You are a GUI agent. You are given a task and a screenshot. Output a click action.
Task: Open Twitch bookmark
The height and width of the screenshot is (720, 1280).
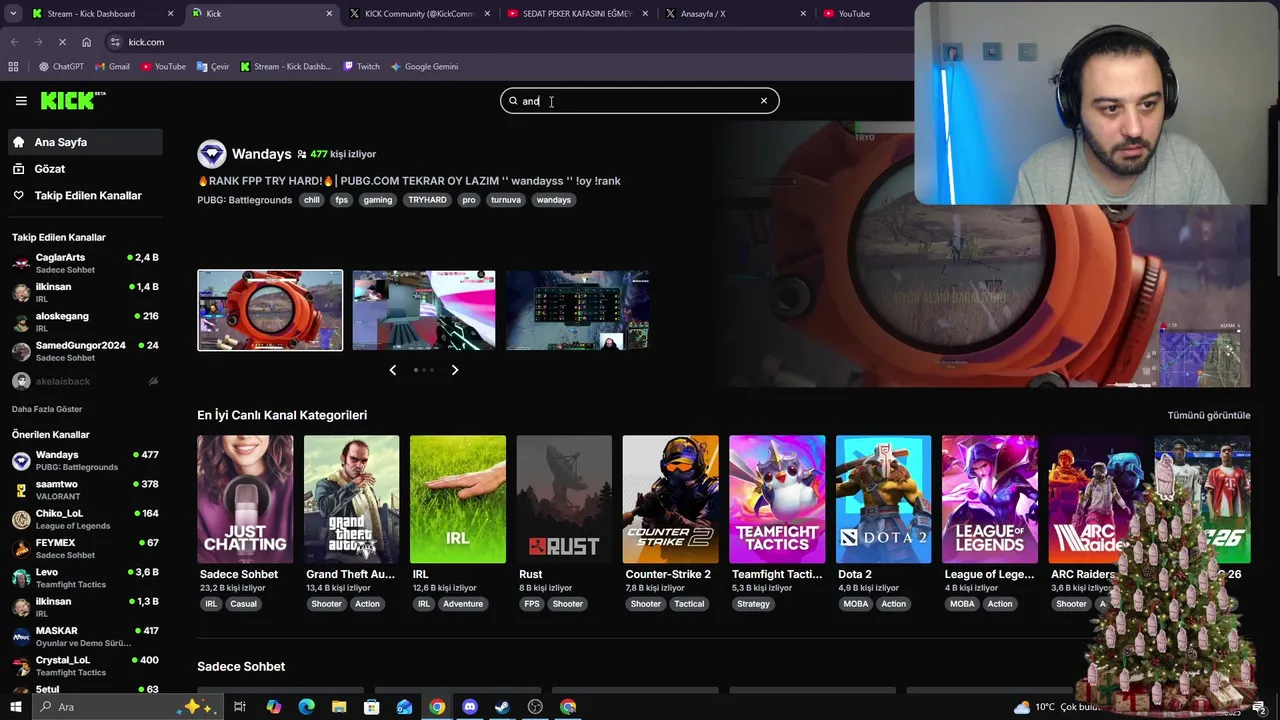tap(361, 67)
